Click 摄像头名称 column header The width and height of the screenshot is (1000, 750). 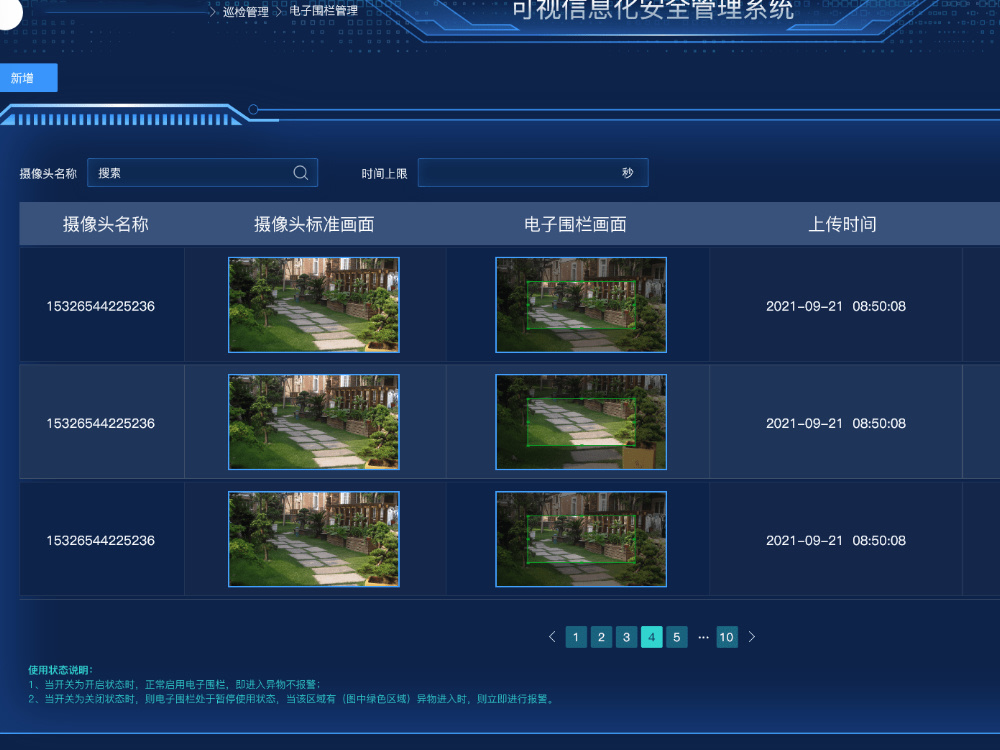[105, 224]
